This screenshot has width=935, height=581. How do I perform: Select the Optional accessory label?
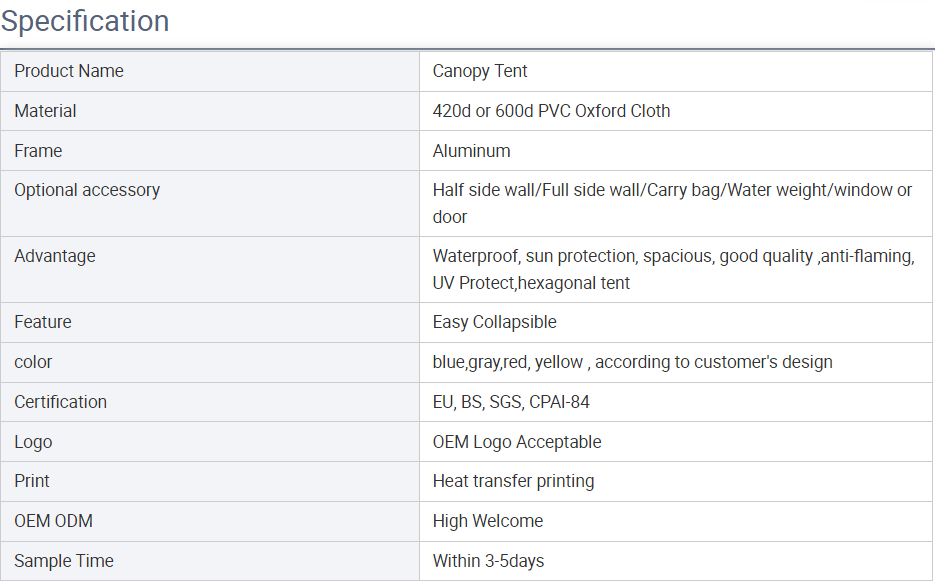click(x=87, y=190)
